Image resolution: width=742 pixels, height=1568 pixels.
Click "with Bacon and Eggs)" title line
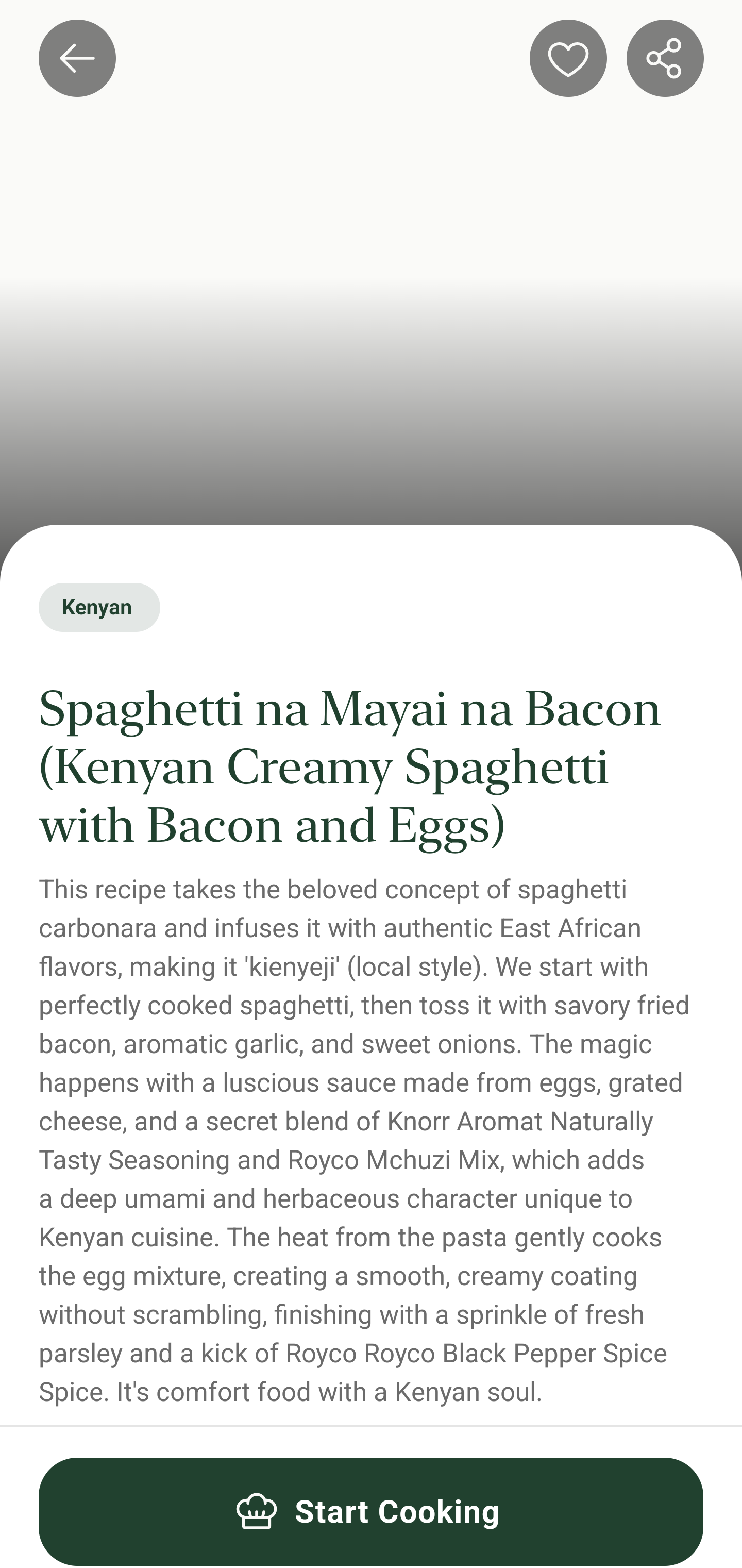point(272,826)
